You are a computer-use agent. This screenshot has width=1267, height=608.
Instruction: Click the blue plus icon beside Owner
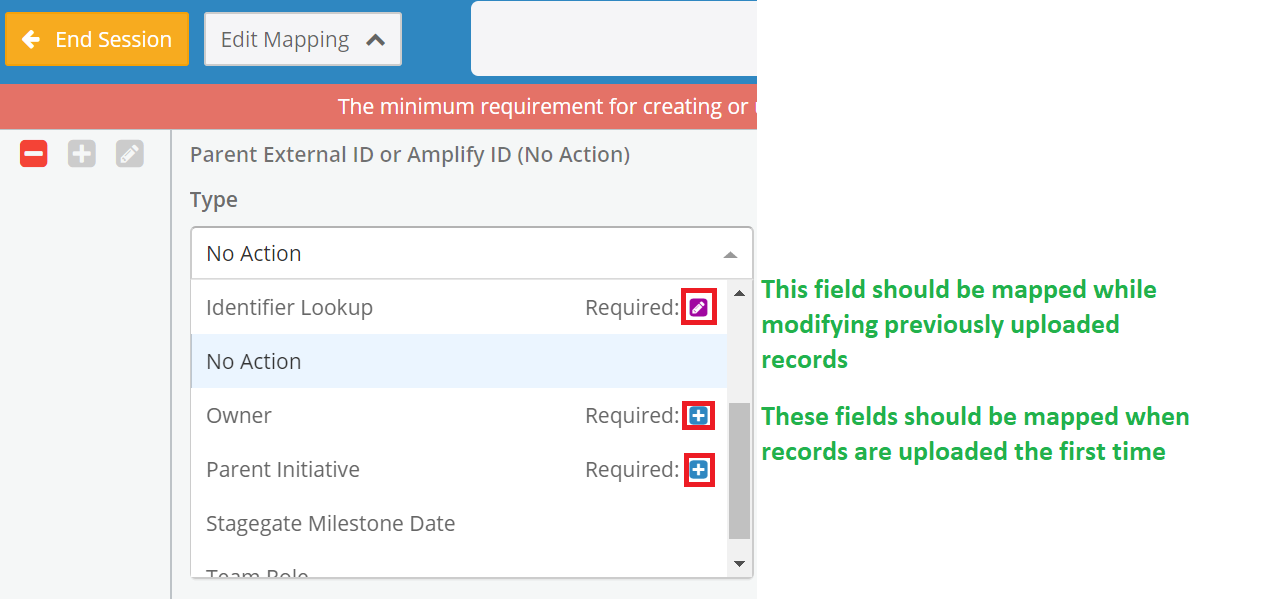click(x=699, y=415)
